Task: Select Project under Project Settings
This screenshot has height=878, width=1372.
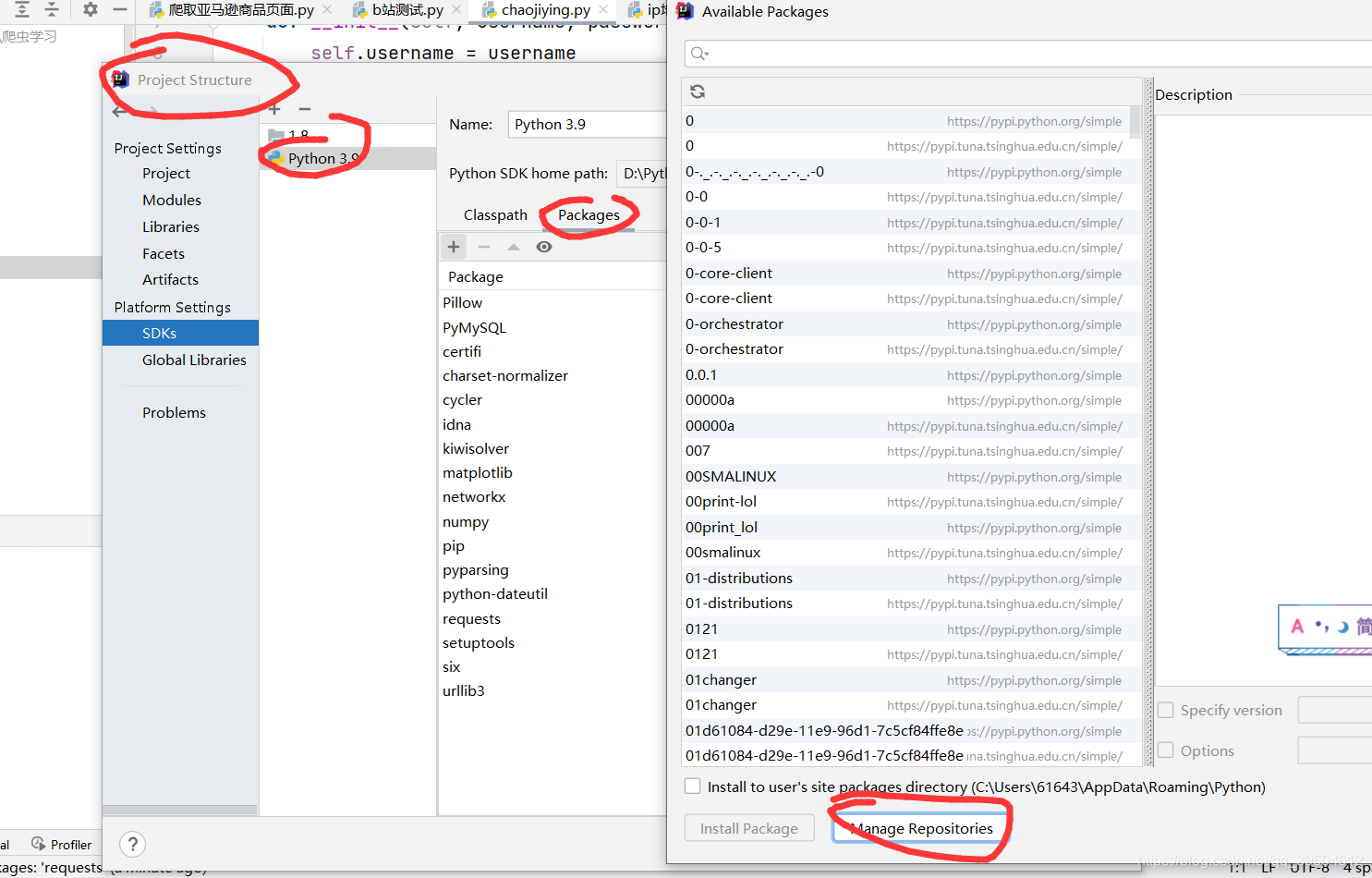Action: tap(166, 173)
